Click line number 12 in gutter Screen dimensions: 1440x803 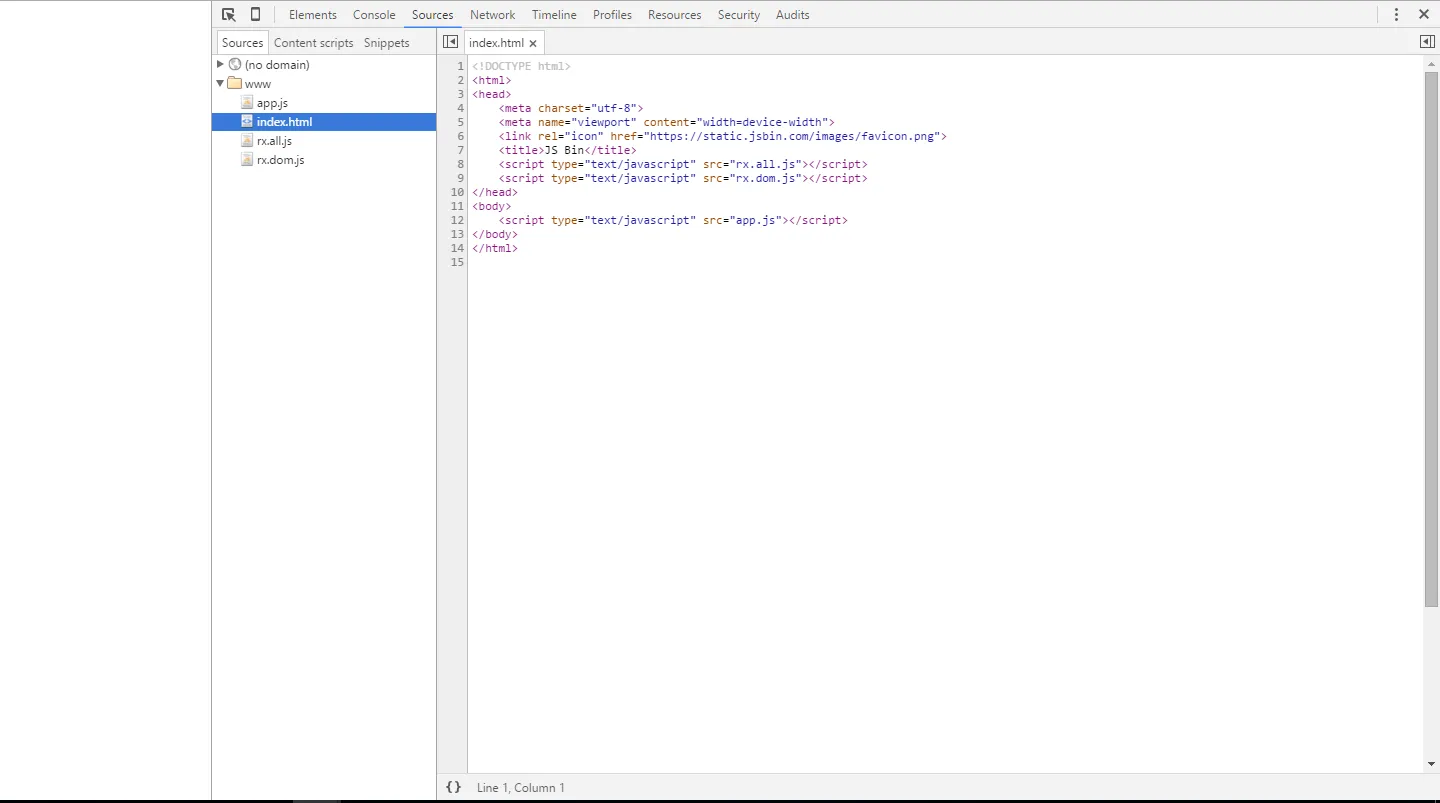point(457,220)
